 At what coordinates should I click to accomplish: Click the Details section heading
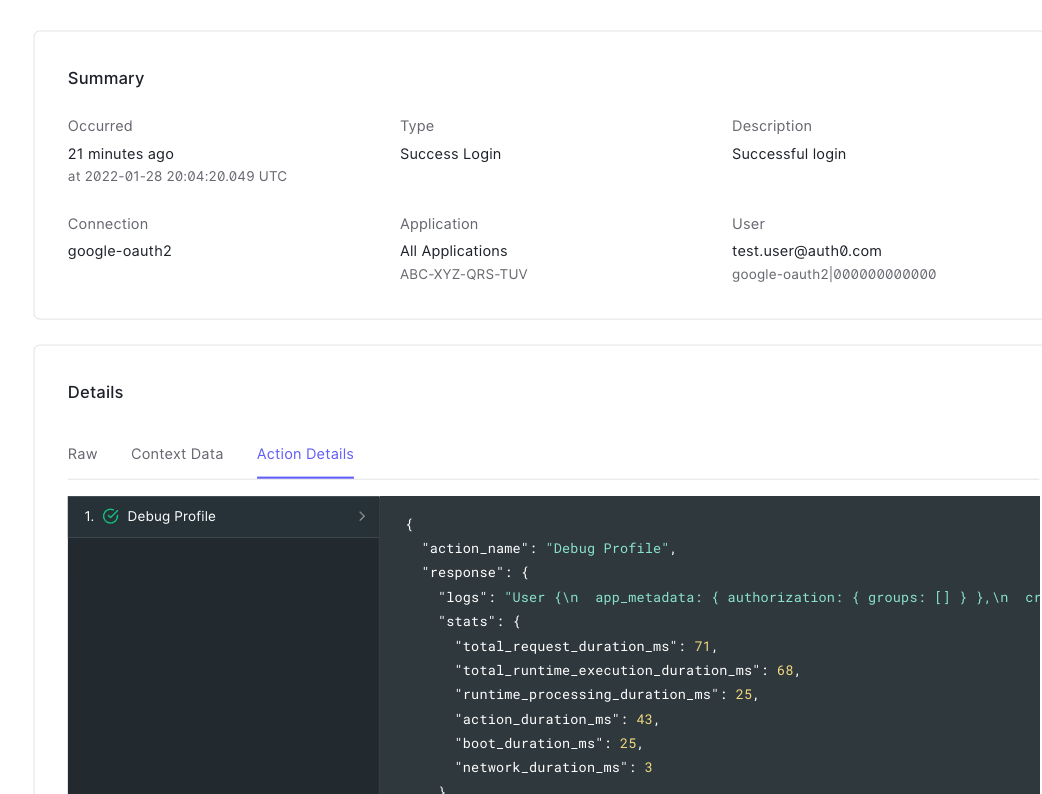coord(95,392)
